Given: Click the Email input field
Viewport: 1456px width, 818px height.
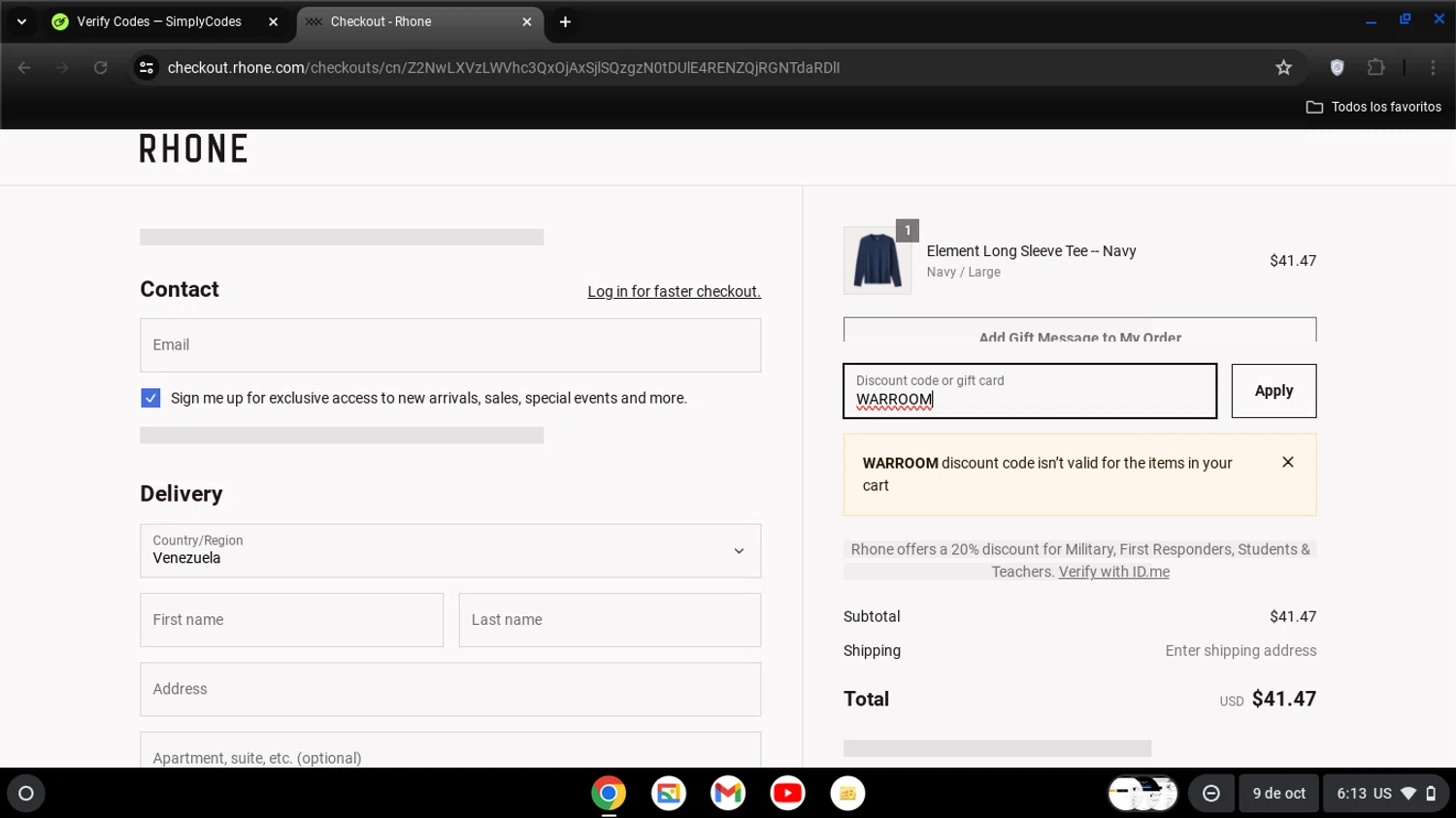Looking at the screenshot, I should (450, 345).
